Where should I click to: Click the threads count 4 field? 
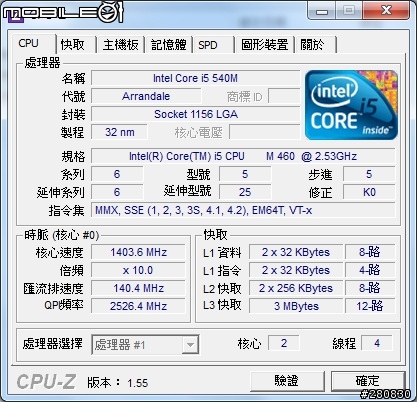377,343
